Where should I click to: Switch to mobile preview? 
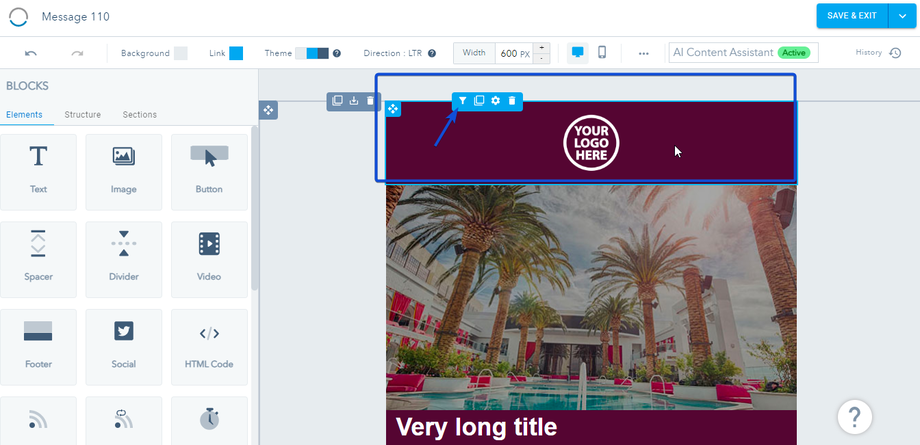pos(602,53)
